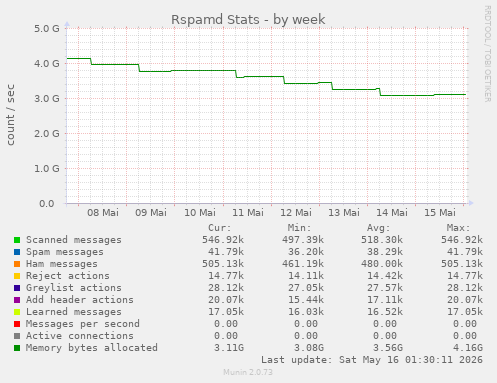The height and width of the screenshot is (383, 497).
Task: Click the 'Last update' timestamp line
Action: click(372, 360)
